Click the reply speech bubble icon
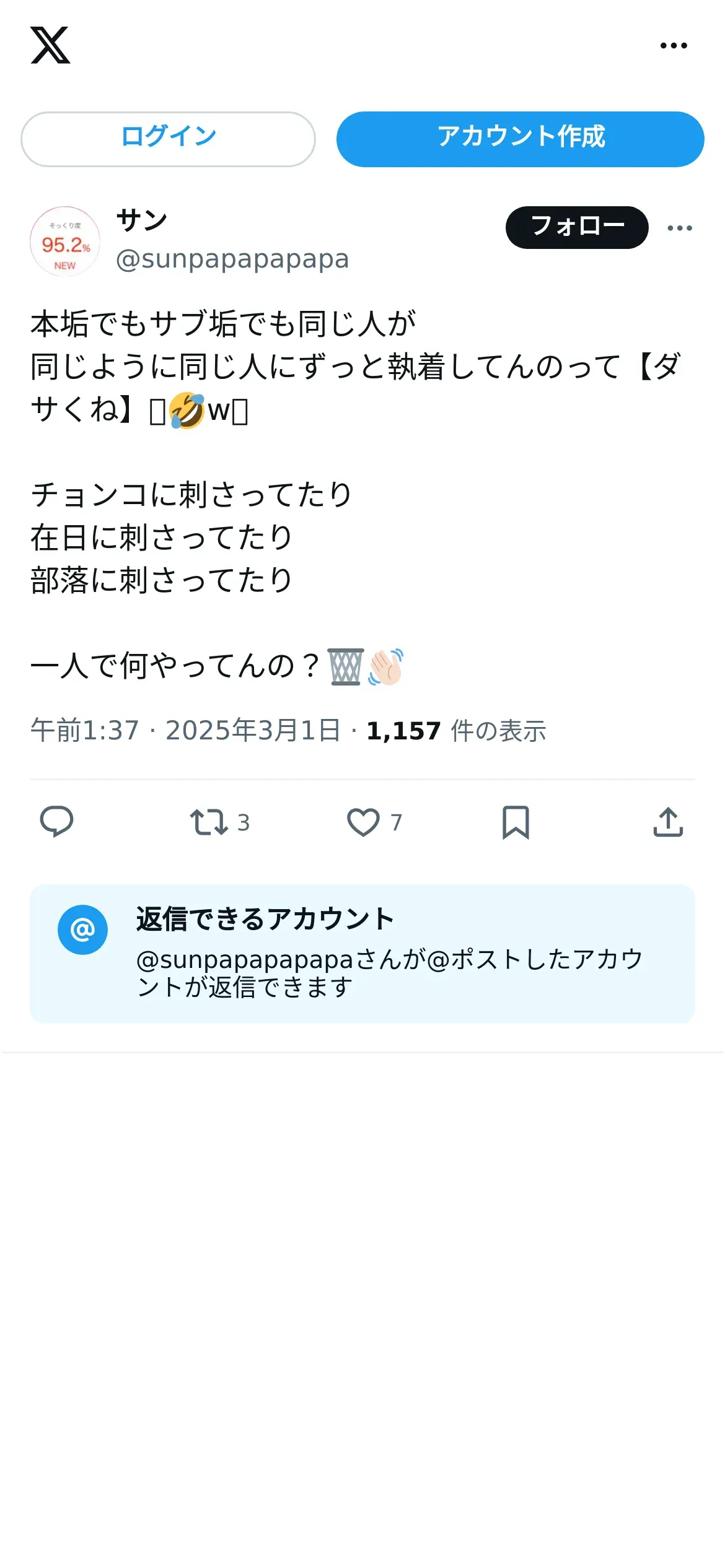The height and width of the screenshot is (1568, 725). pos(56,822)
